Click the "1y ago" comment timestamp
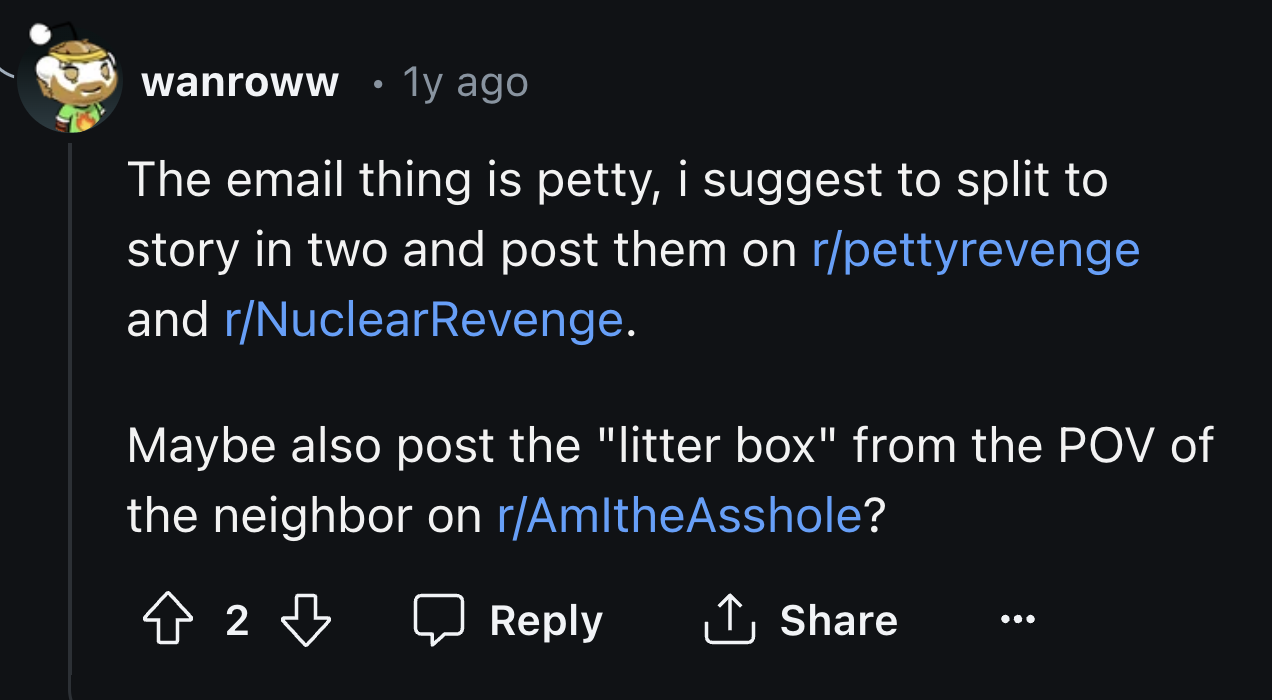Screen dimensions: 1272x700 (464, 82)
